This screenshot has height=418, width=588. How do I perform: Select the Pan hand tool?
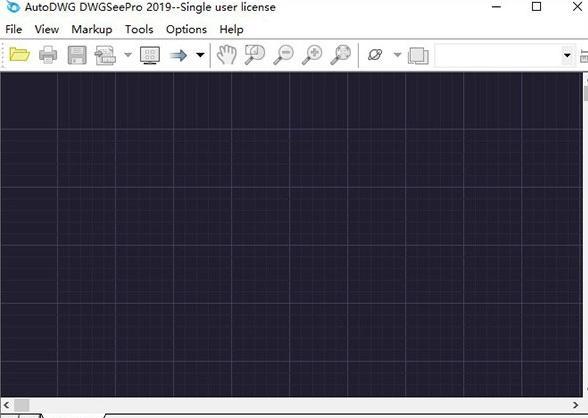click(226, 55)
